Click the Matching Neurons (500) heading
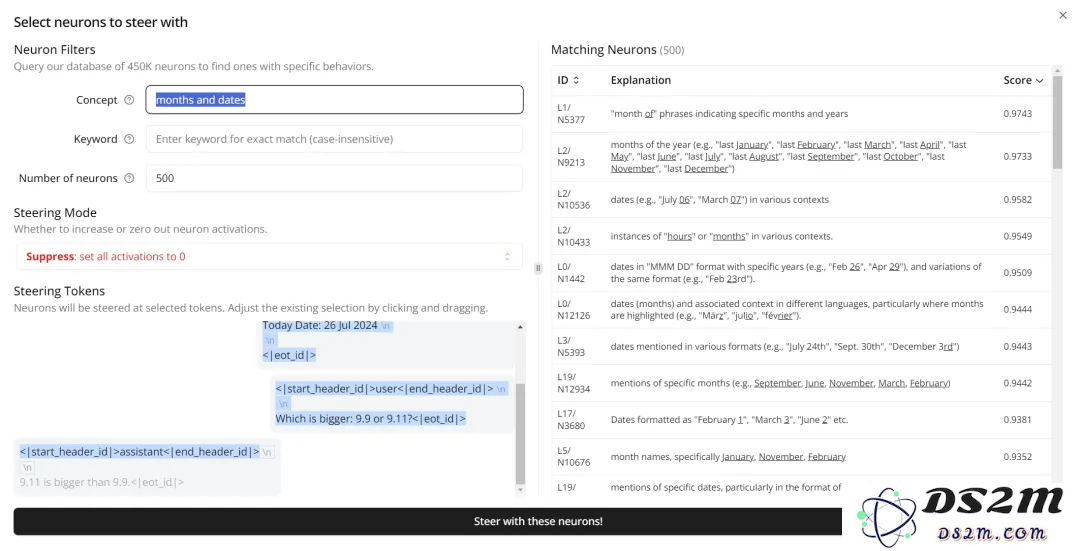Image resolution: width=1080 pixels, height=551 pixels. 617,50
